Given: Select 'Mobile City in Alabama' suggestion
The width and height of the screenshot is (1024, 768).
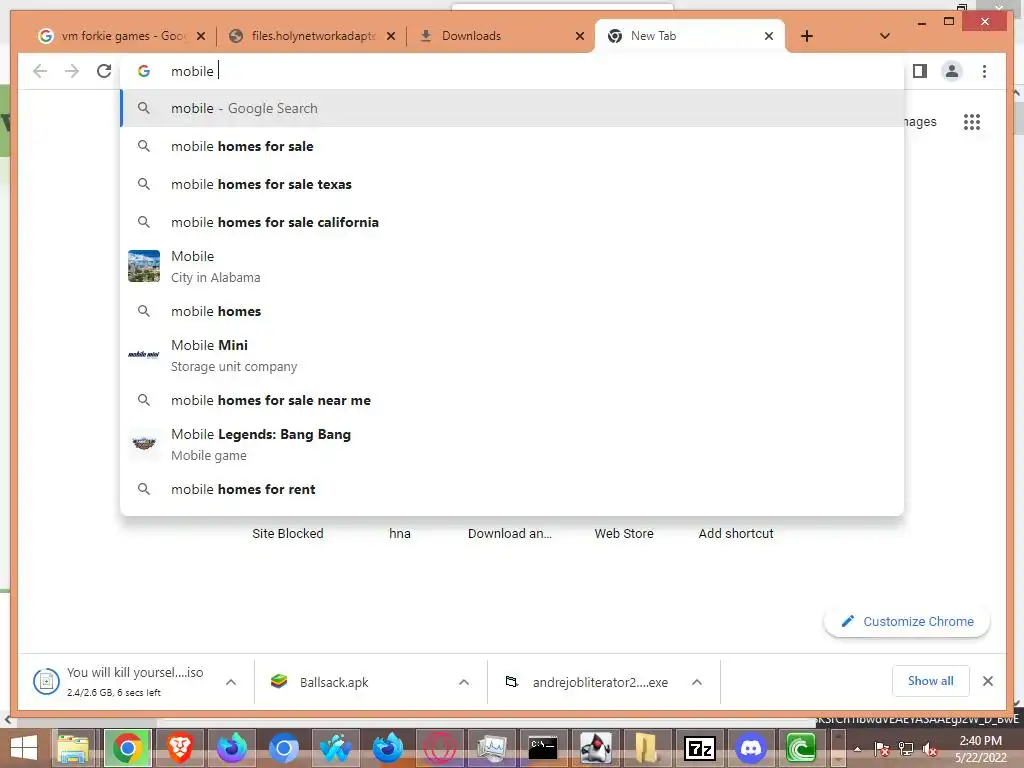Looking at the screenshot, I should click(x=513, y=266).
